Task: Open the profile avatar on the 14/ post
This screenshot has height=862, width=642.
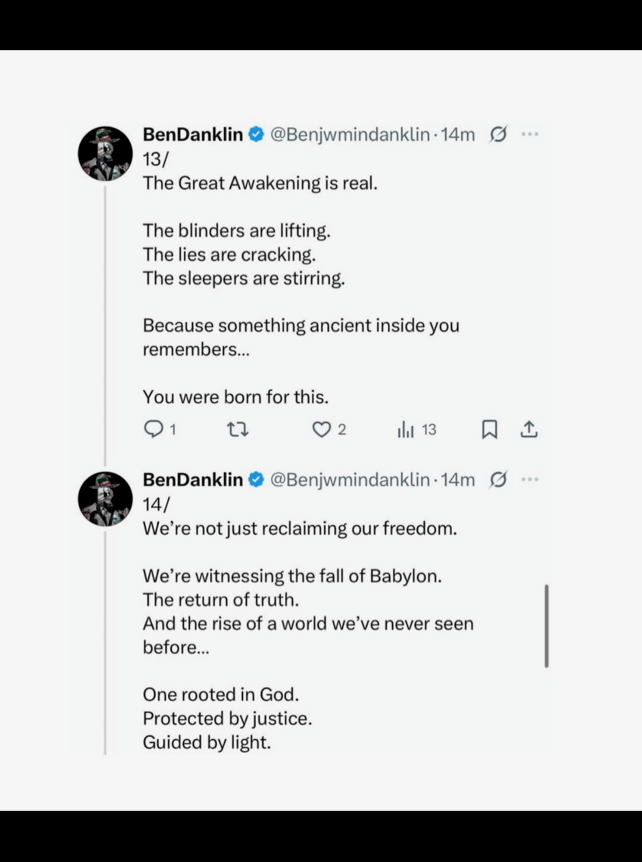Action: click(105, 498)
